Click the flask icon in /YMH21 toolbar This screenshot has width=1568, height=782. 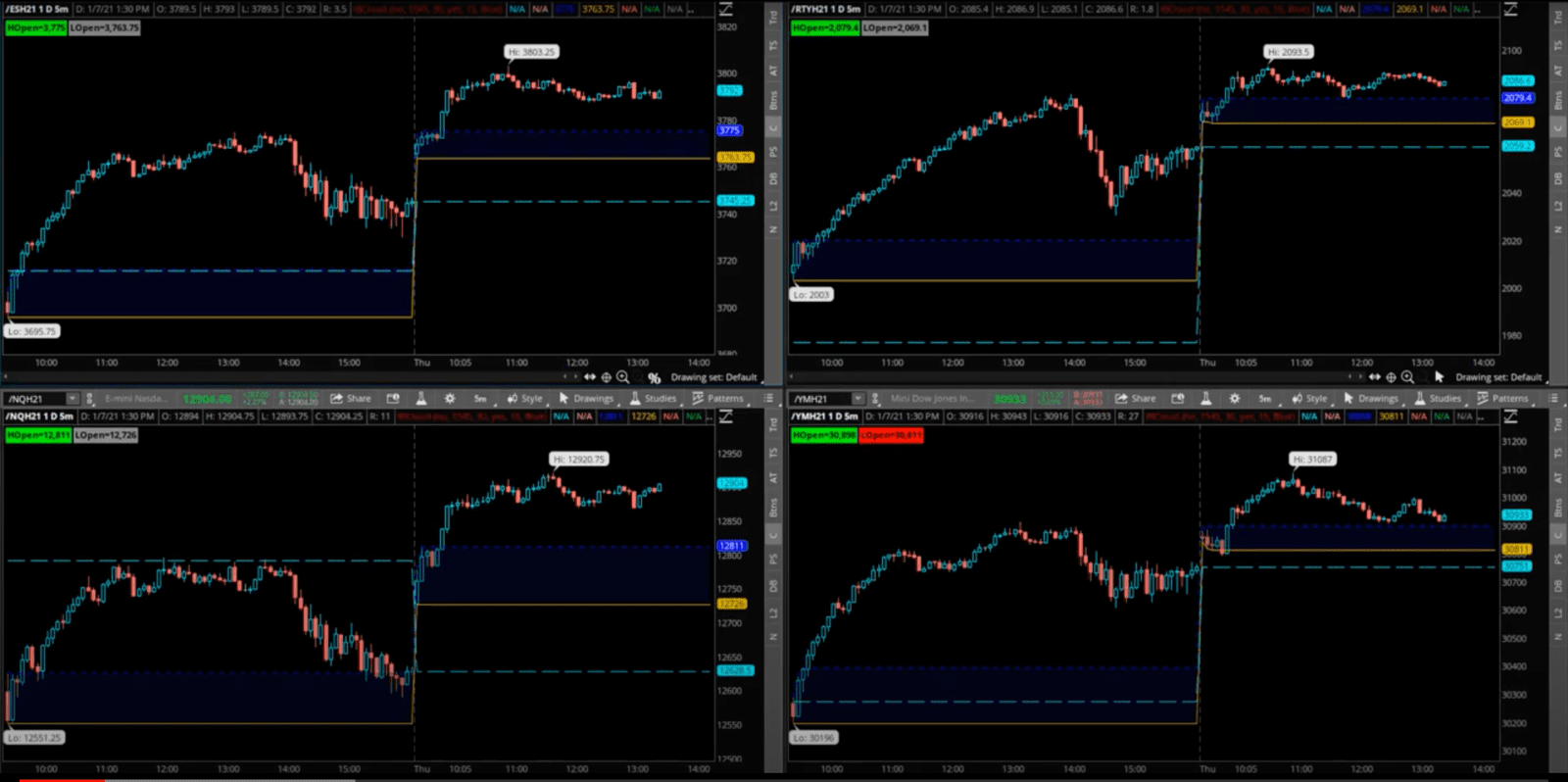pos(1205,399)
